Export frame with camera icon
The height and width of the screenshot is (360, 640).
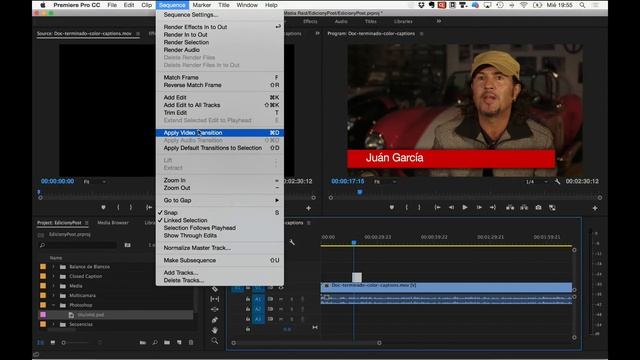(x=538, y=207)
